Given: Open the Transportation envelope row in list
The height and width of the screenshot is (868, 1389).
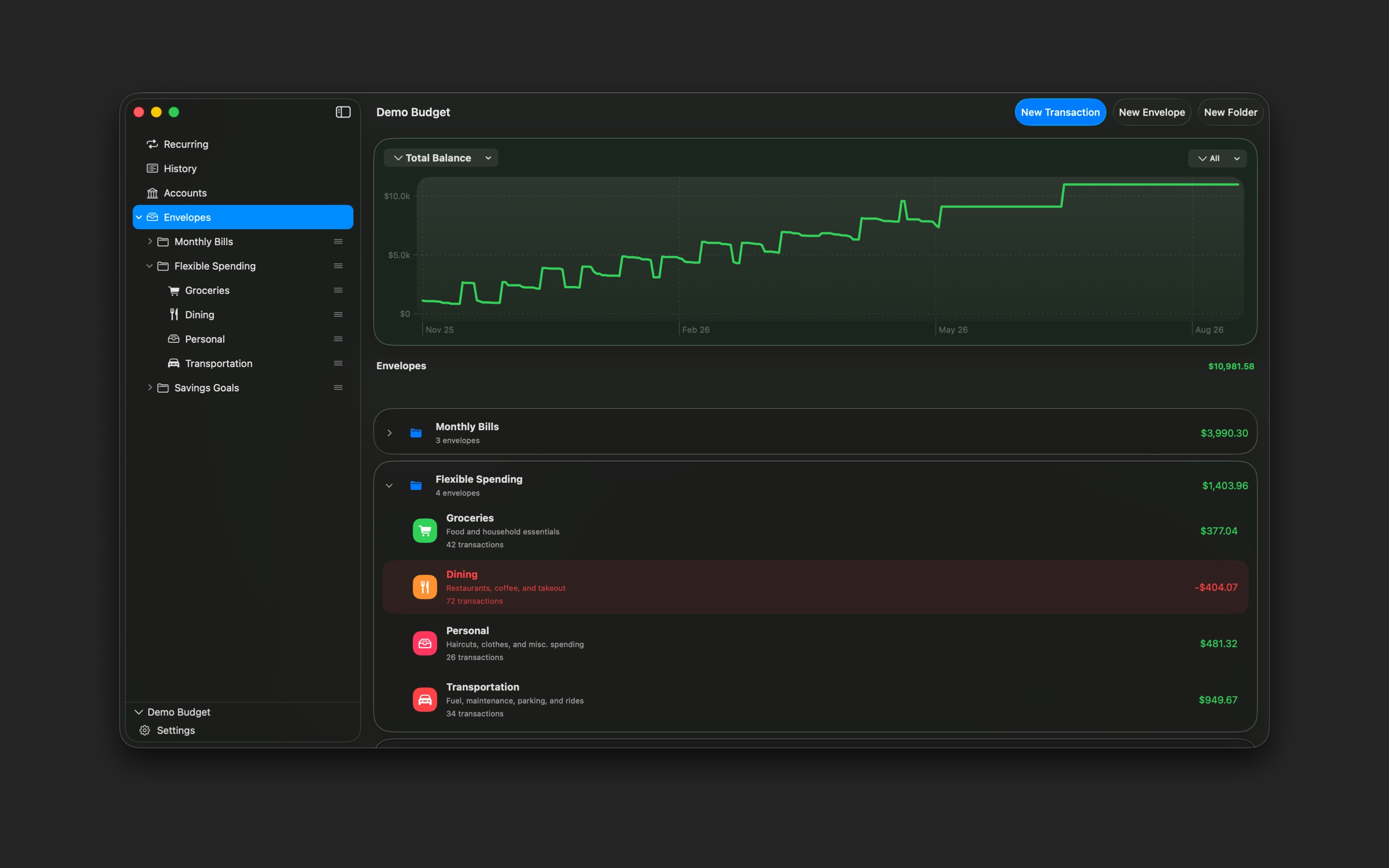Looking at the screenshot, I should tap(815, 699).
